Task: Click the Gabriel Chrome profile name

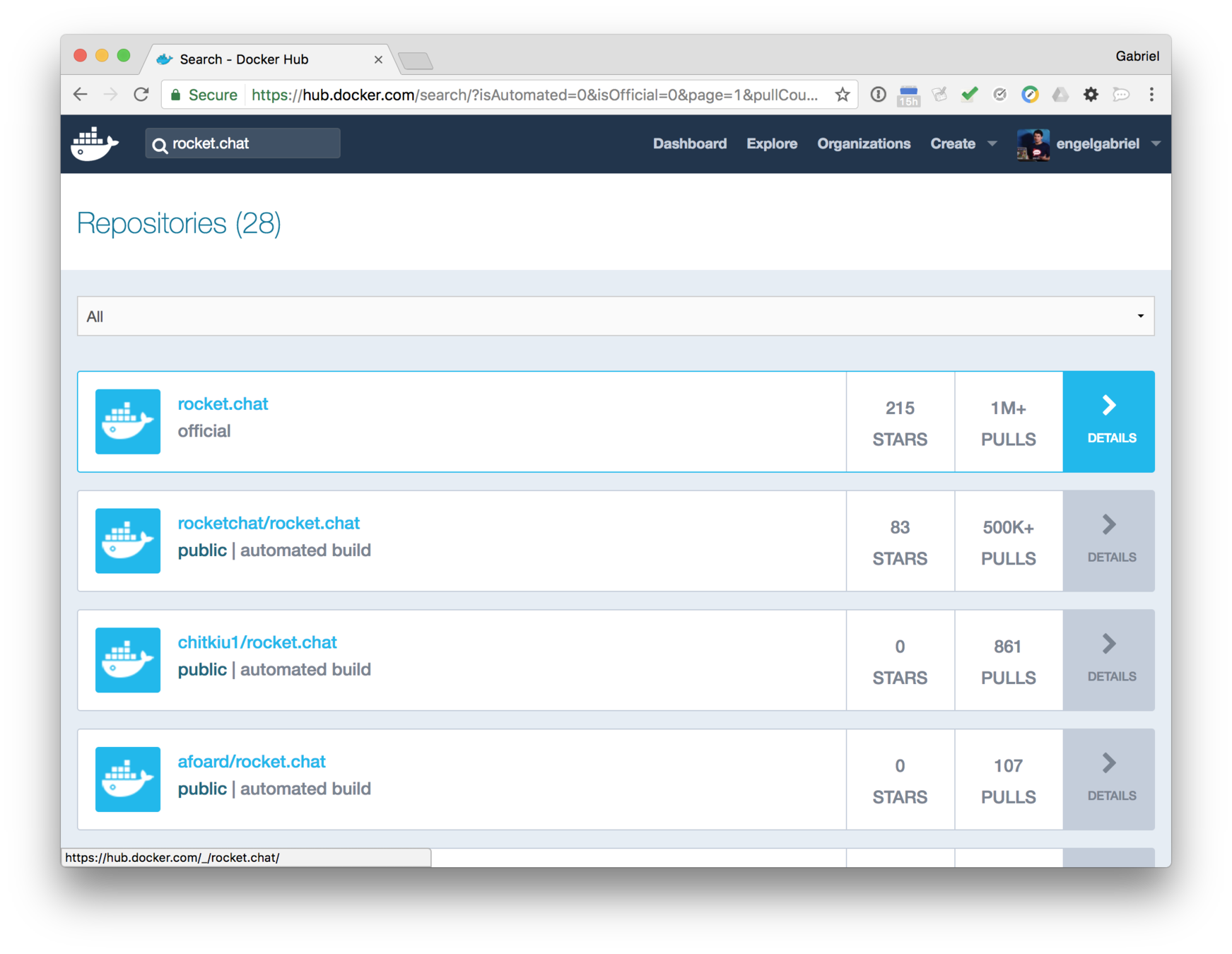Action: [1137, 56]
